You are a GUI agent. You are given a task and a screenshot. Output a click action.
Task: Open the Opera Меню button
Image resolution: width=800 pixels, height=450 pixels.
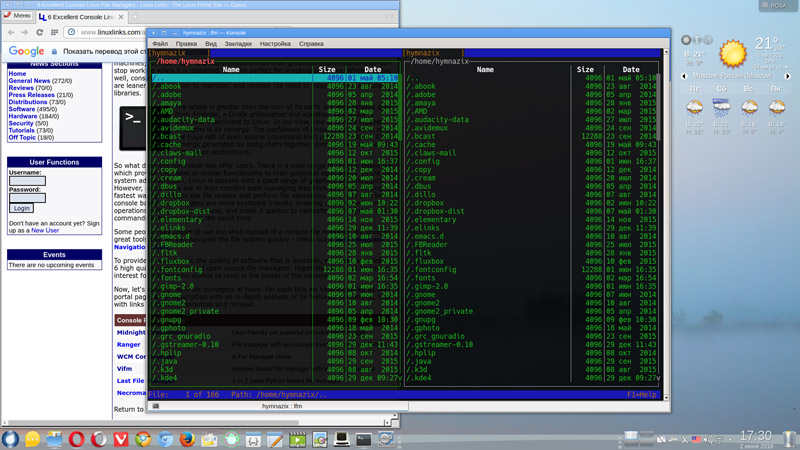click(18, 16)
